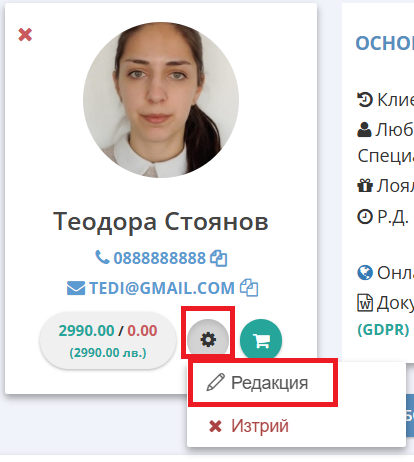The height and width of the screenshot is (462, 414).
Task: Close the client card with red X
Action: [25, 35]
